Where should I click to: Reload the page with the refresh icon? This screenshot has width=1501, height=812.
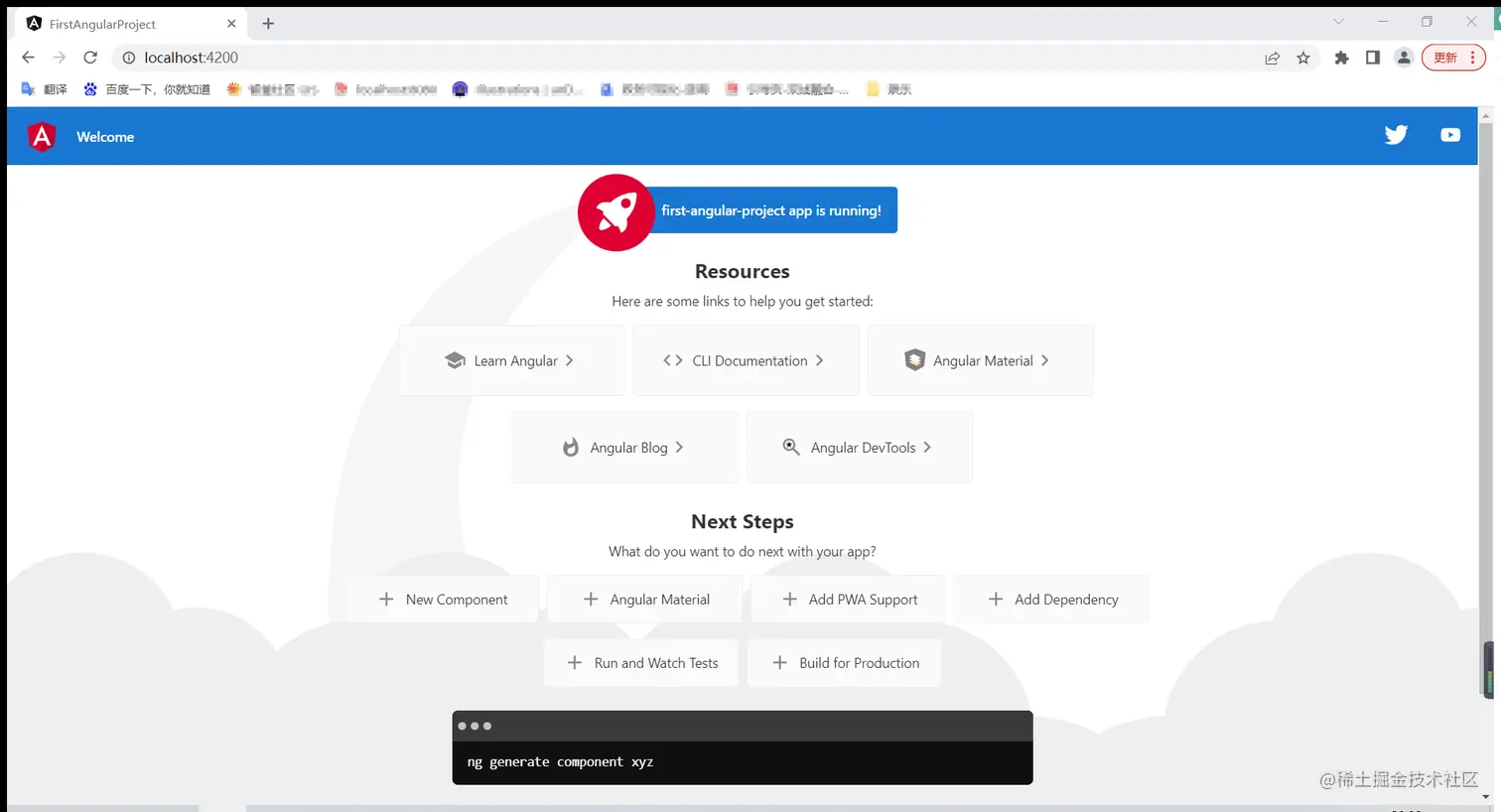pos(90,58)
